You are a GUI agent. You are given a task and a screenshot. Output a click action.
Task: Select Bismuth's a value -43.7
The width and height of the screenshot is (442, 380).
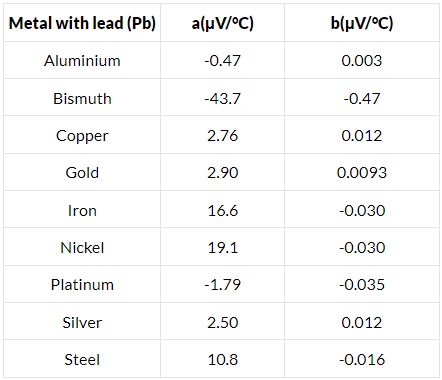223,99
